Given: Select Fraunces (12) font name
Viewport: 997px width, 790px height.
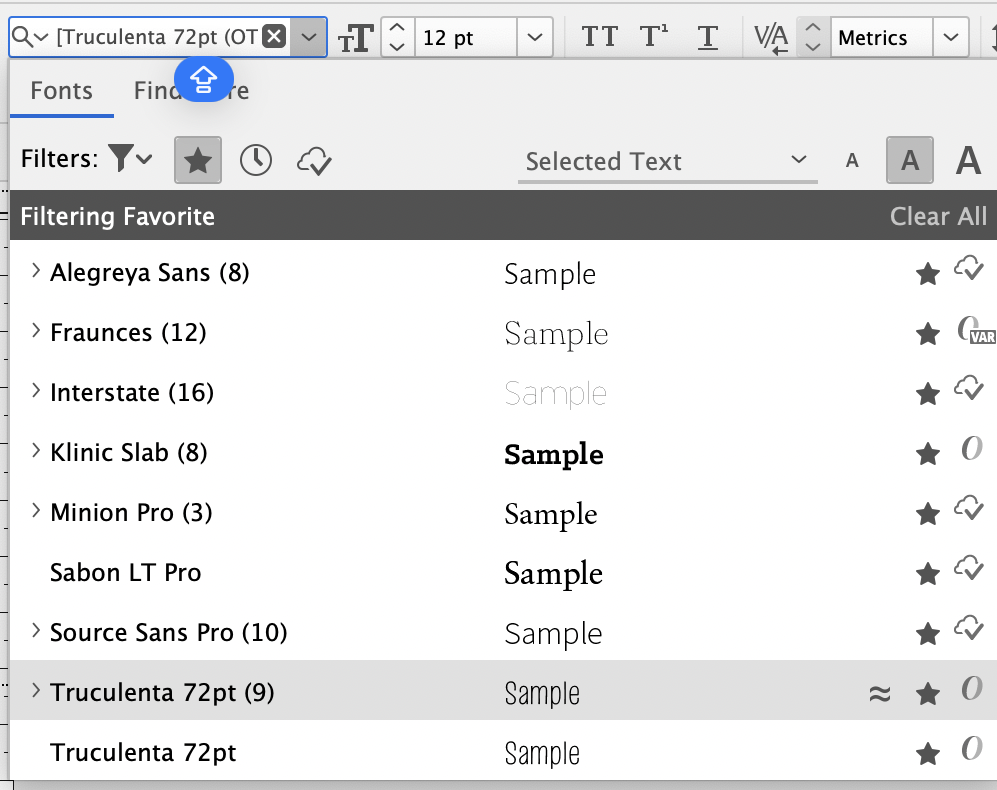Looking at the screenshot, I should [128, 333].
